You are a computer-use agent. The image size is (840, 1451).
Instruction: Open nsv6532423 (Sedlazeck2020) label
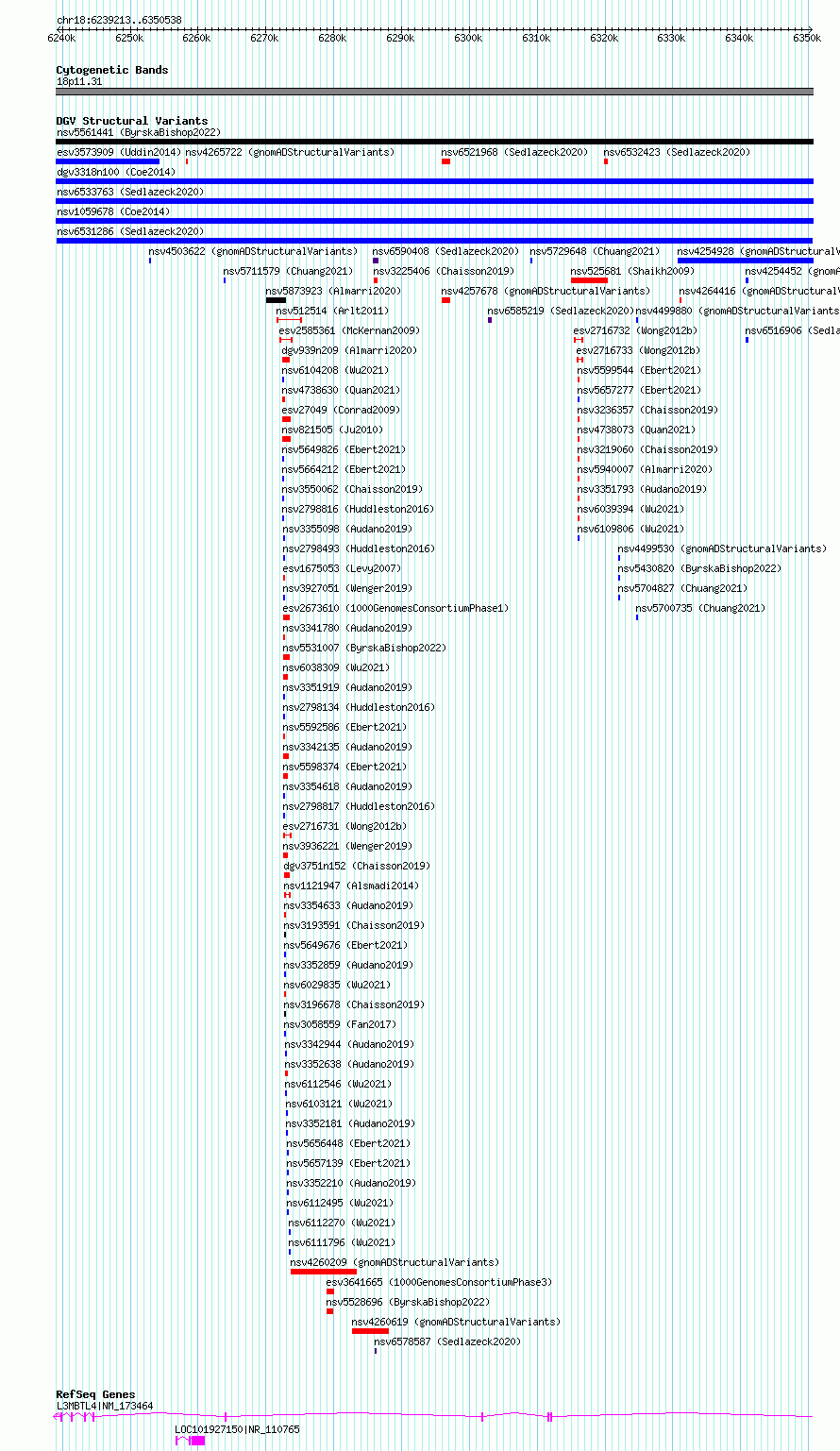[677, 152]
